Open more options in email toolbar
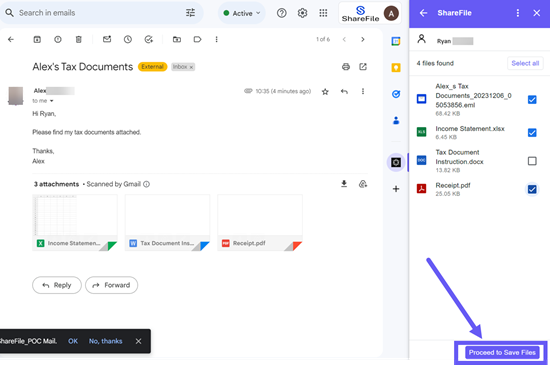Viewport: 550px width, 365px height. [x=216, y=39]
